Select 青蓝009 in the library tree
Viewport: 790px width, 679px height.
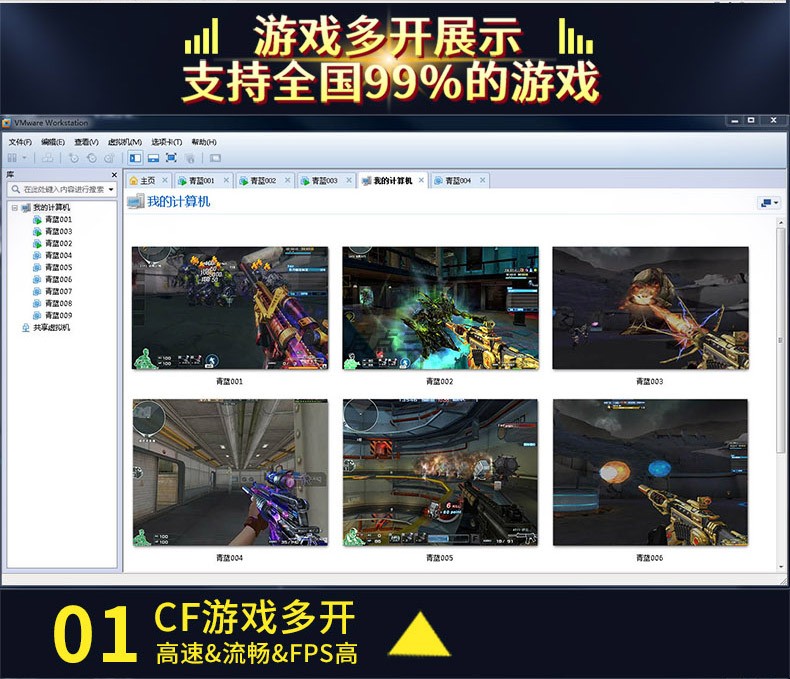[52, 316]
